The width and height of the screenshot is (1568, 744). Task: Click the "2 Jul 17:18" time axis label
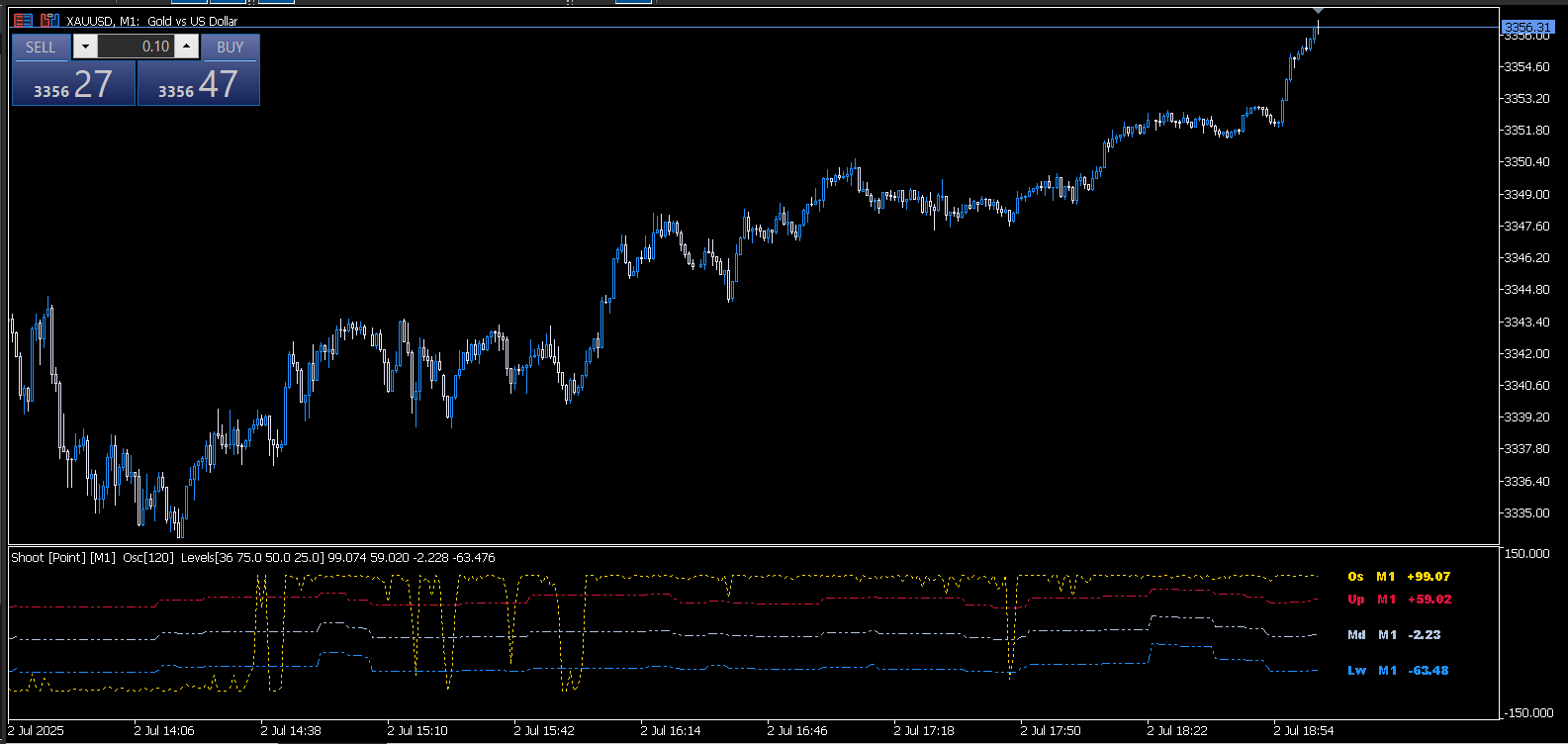tap(924, 731)
